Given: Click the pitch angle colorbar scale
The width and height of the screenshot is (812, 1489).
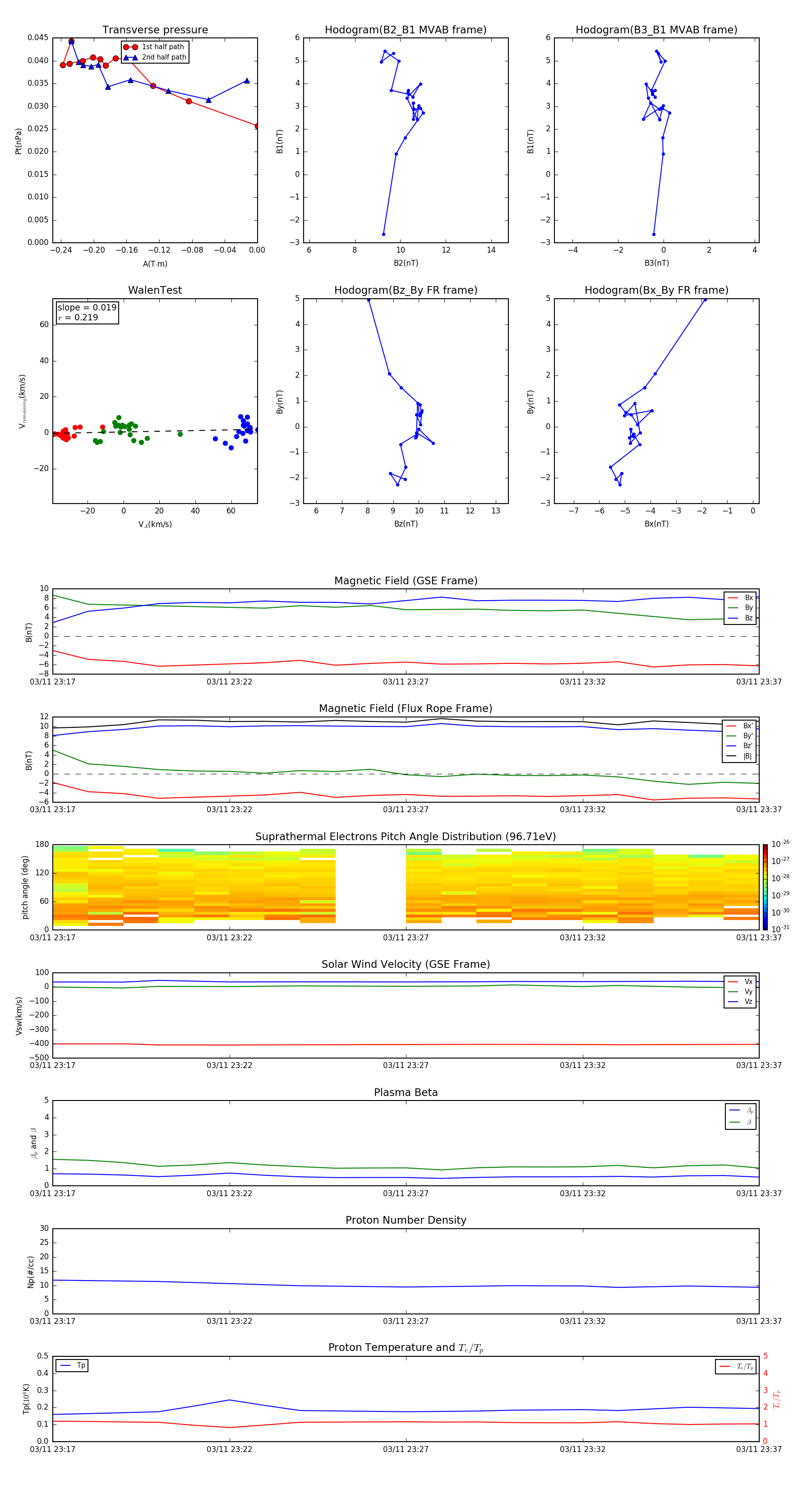Looking at the screenshot, I should 765,887.
